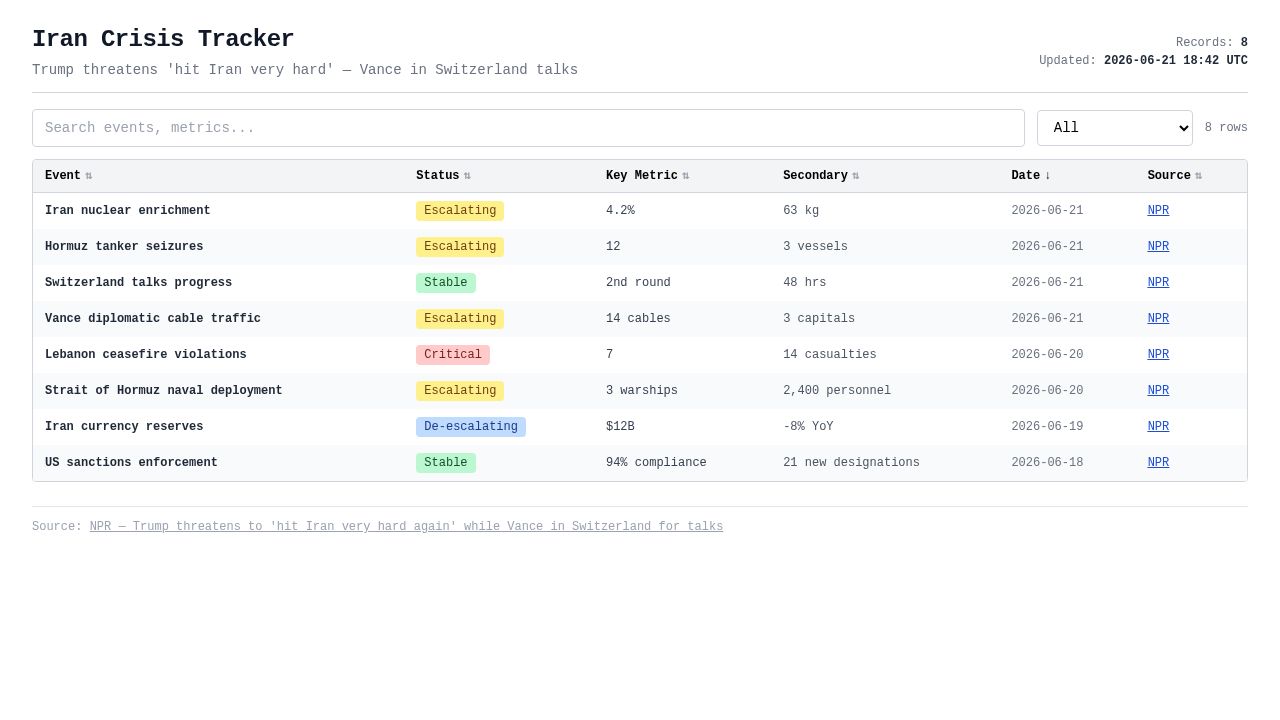Select the Date column header label

click(x=1026, y=176)
